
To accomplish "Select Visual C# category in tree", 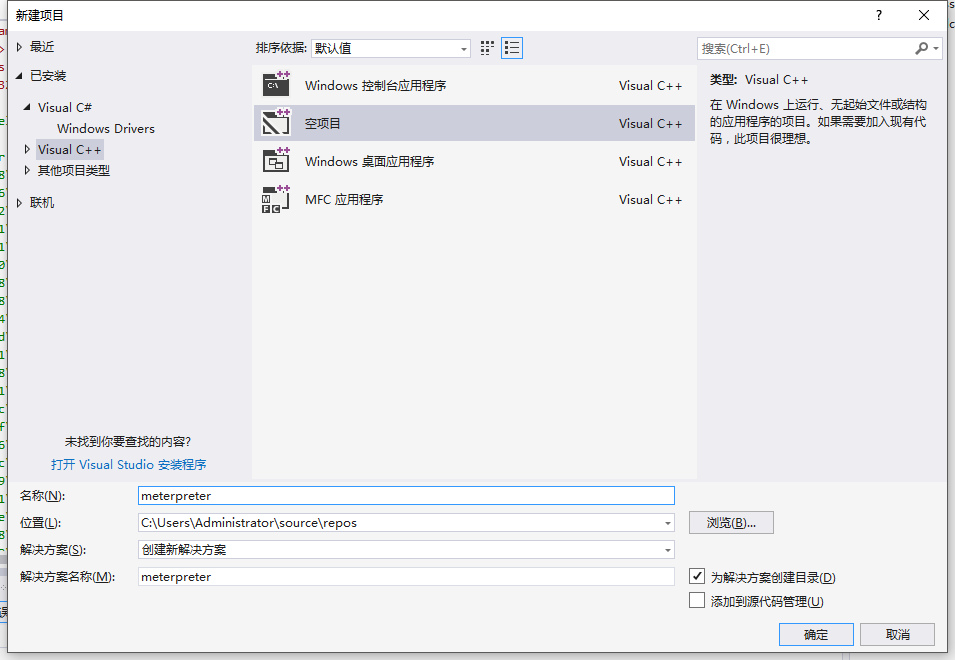I will pyautogui.click(x=65, y=107).
